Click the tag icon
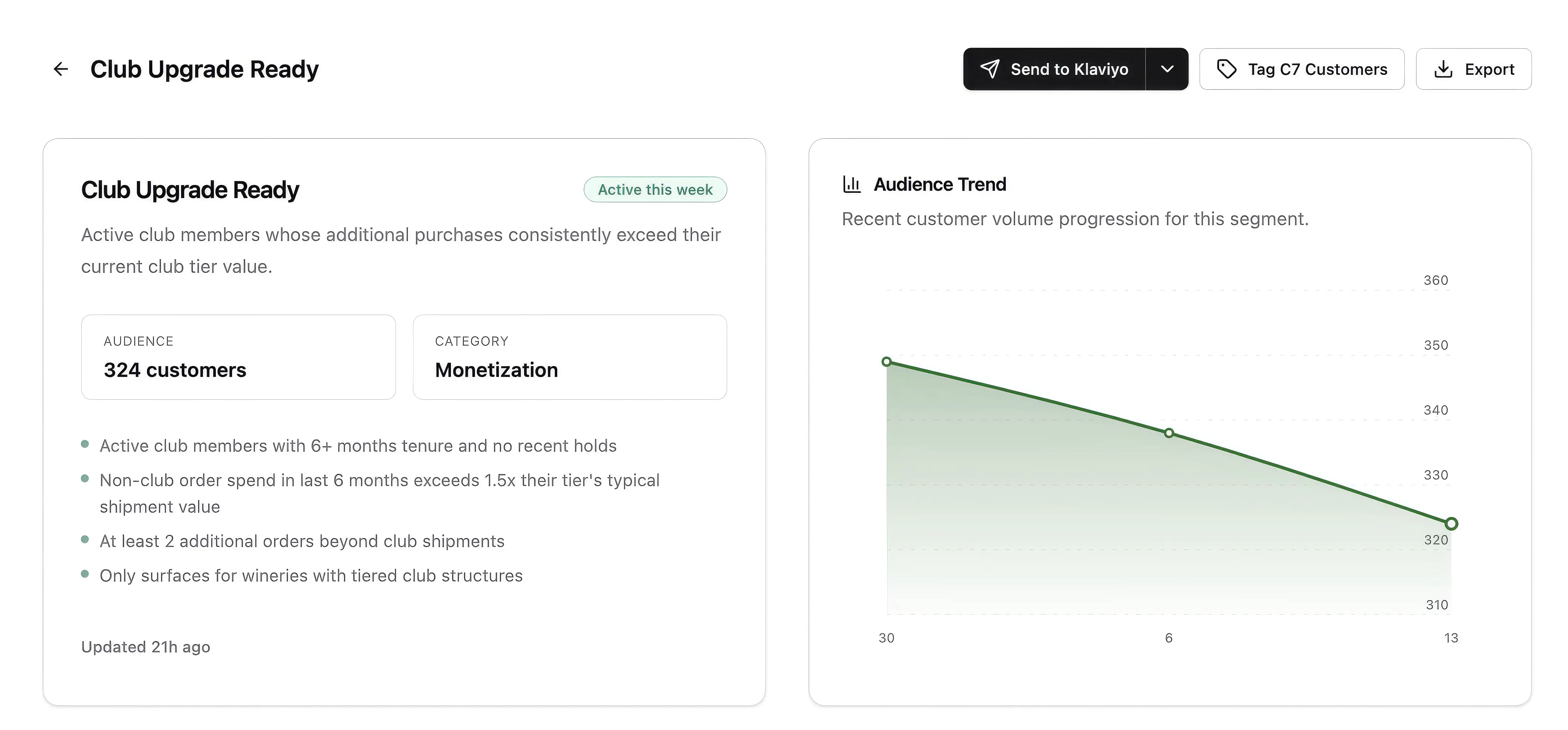Screen dimensions: 1568x730 pos(1226,70)
